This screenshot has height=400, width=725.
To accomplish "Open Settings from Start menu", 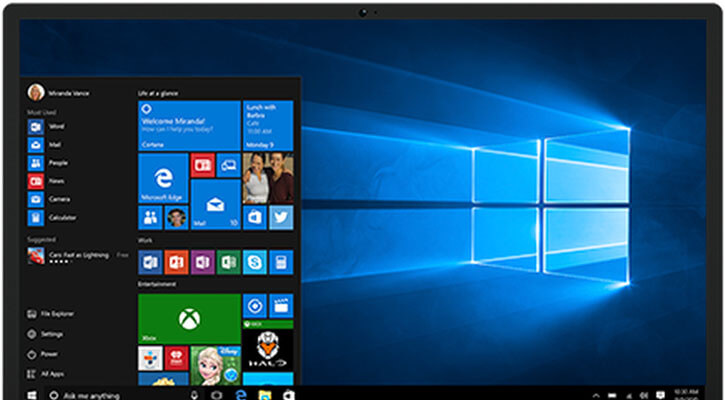I will click(52, 334).
